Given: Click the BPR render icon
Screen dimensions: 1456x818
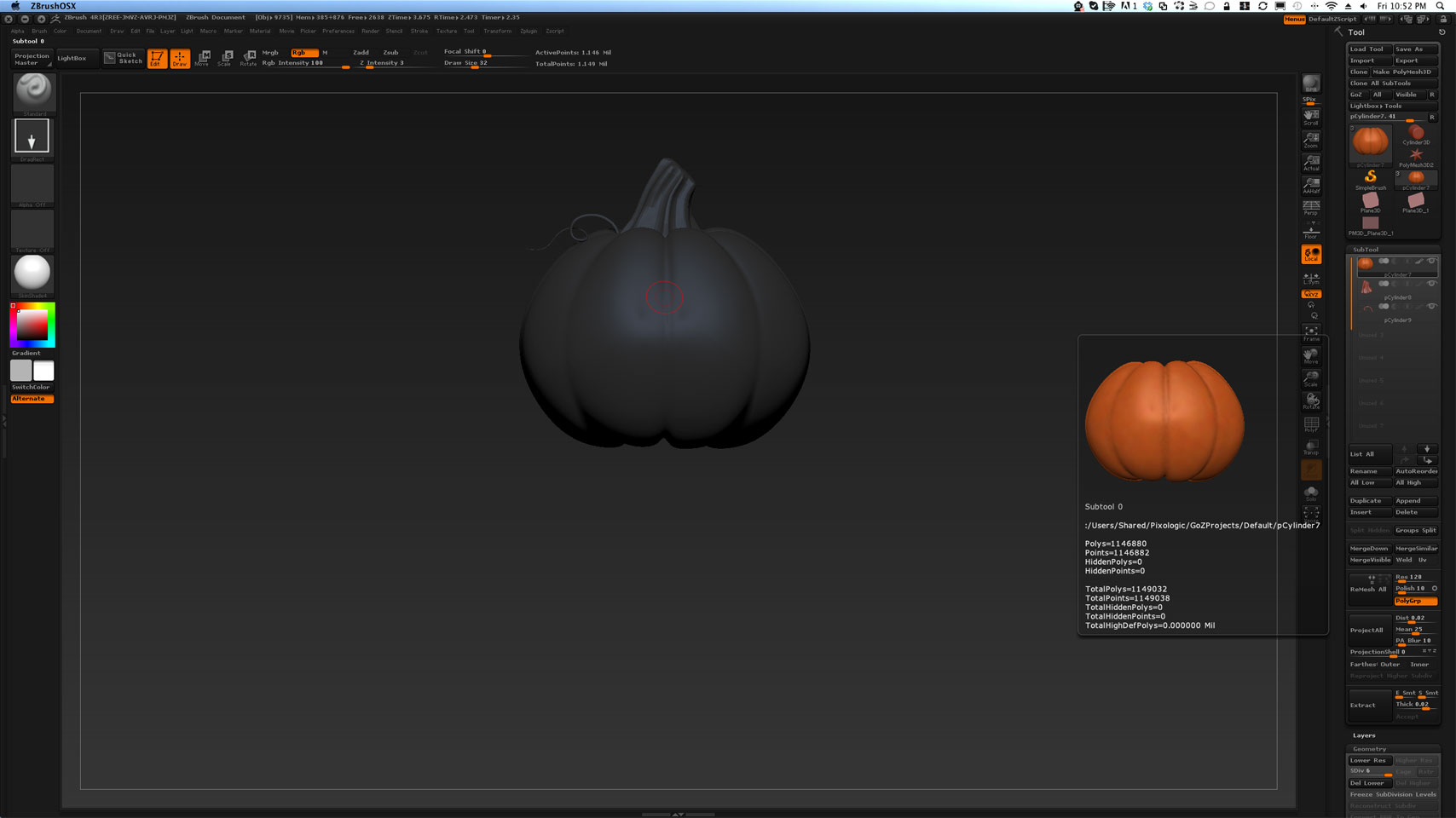Looking at the screenshot, I should tap(1310, 85).
